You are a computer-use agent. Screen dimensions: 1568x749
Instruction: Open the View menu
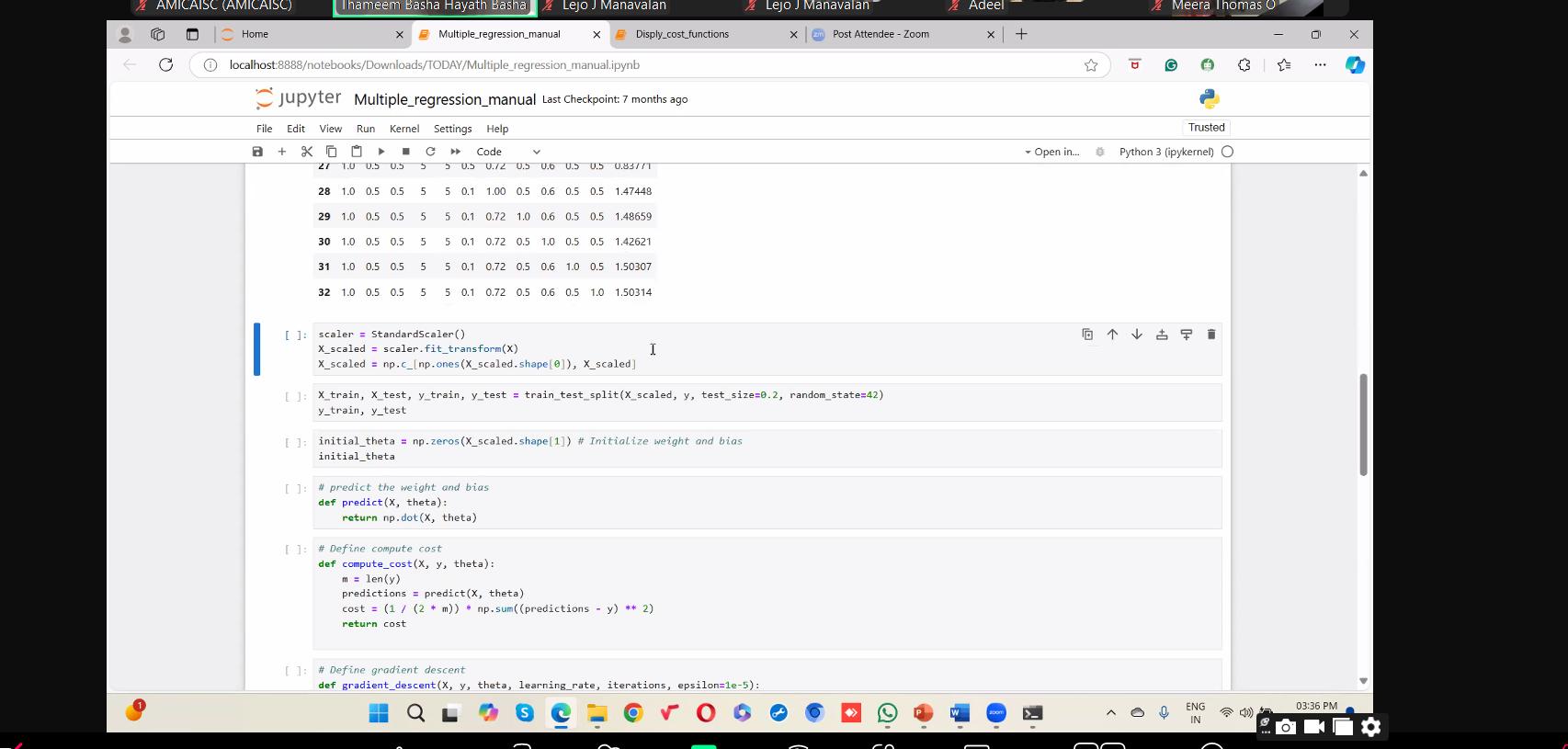[330, 129]
